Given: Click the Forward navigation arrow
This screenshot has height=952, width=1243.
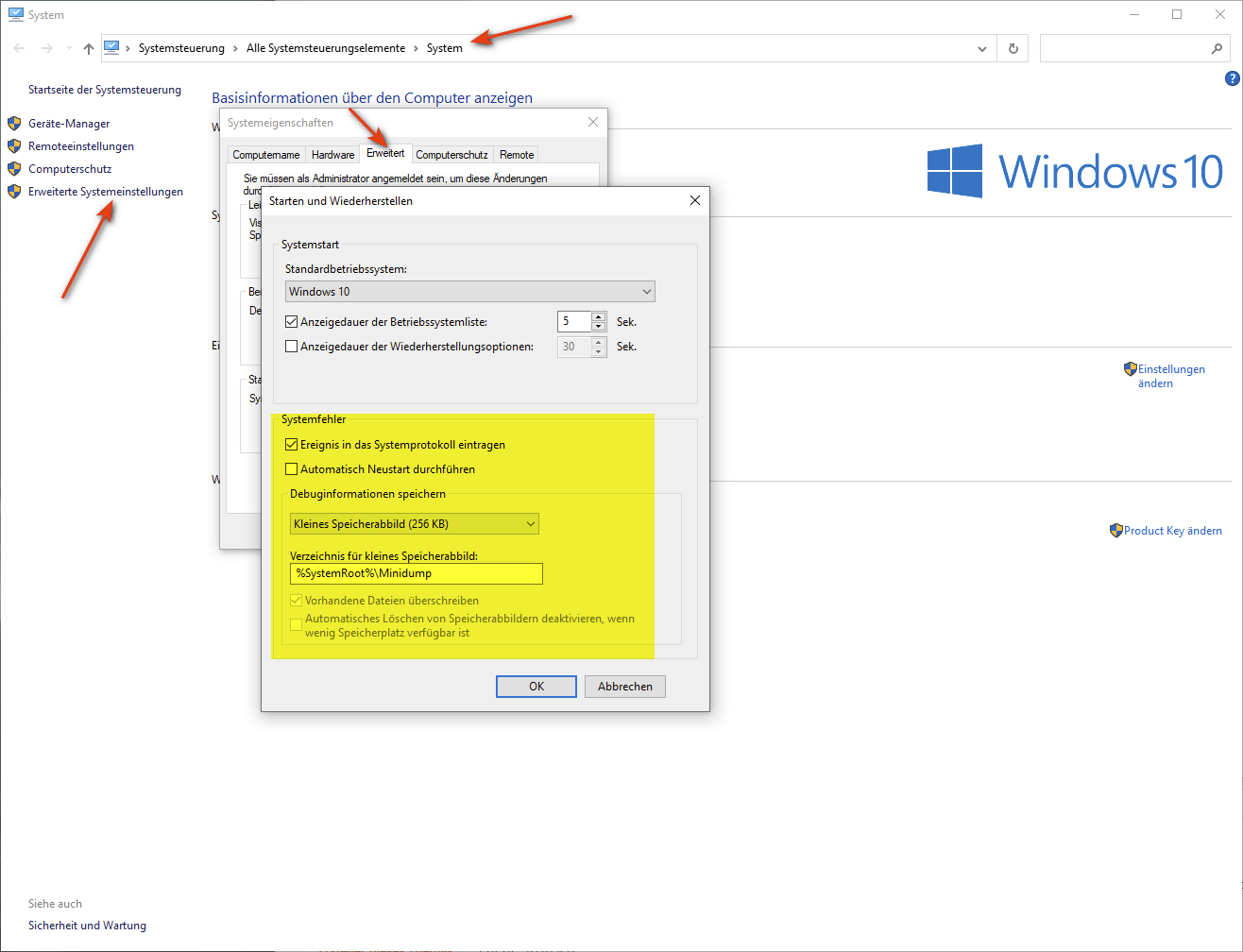Looking at the screenshot, I should coord(46,48).
